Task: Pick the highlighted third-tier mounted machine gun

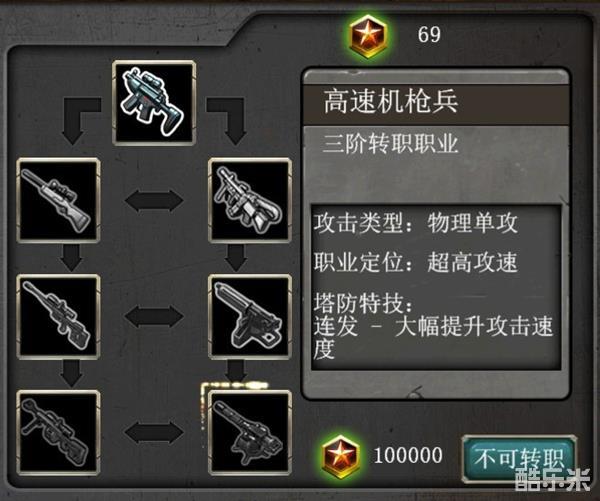Action: [250, 432]
